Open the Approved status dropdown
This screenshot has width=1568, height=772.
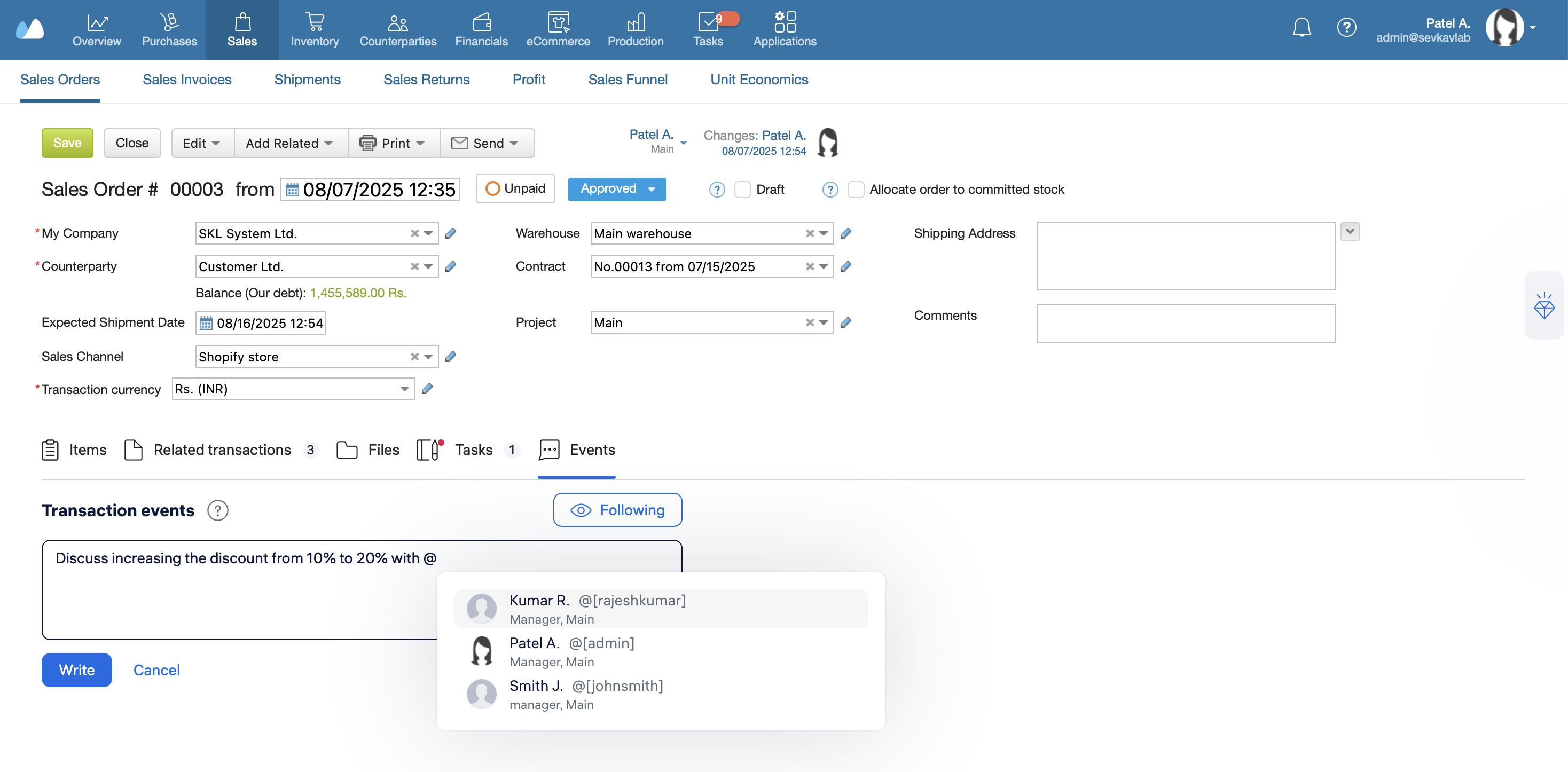tap(617, 189)
